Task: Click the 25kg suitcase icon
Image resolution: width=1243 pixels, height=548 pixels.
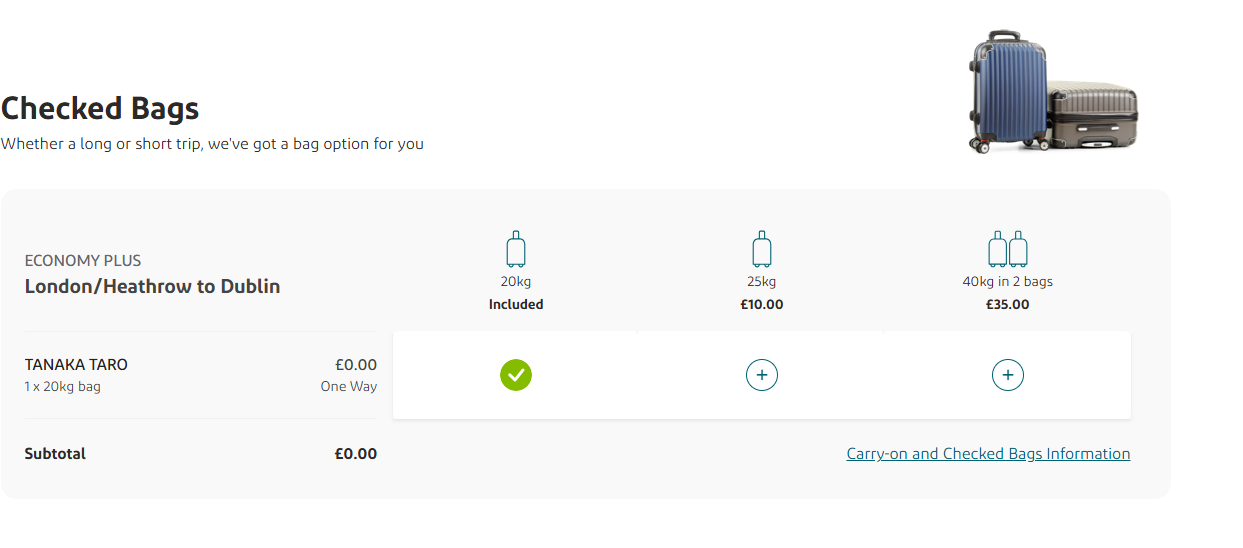Action: [x=762, y=249]
